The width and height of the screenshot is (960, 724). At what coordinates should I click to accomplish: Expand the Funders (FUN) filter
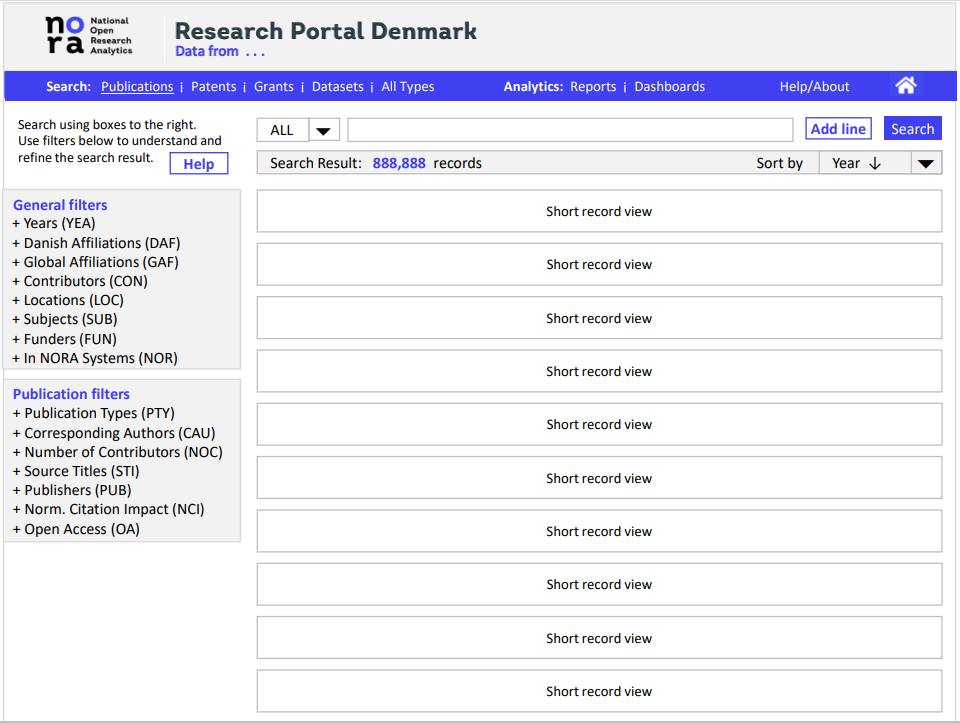tap(64, 339)
